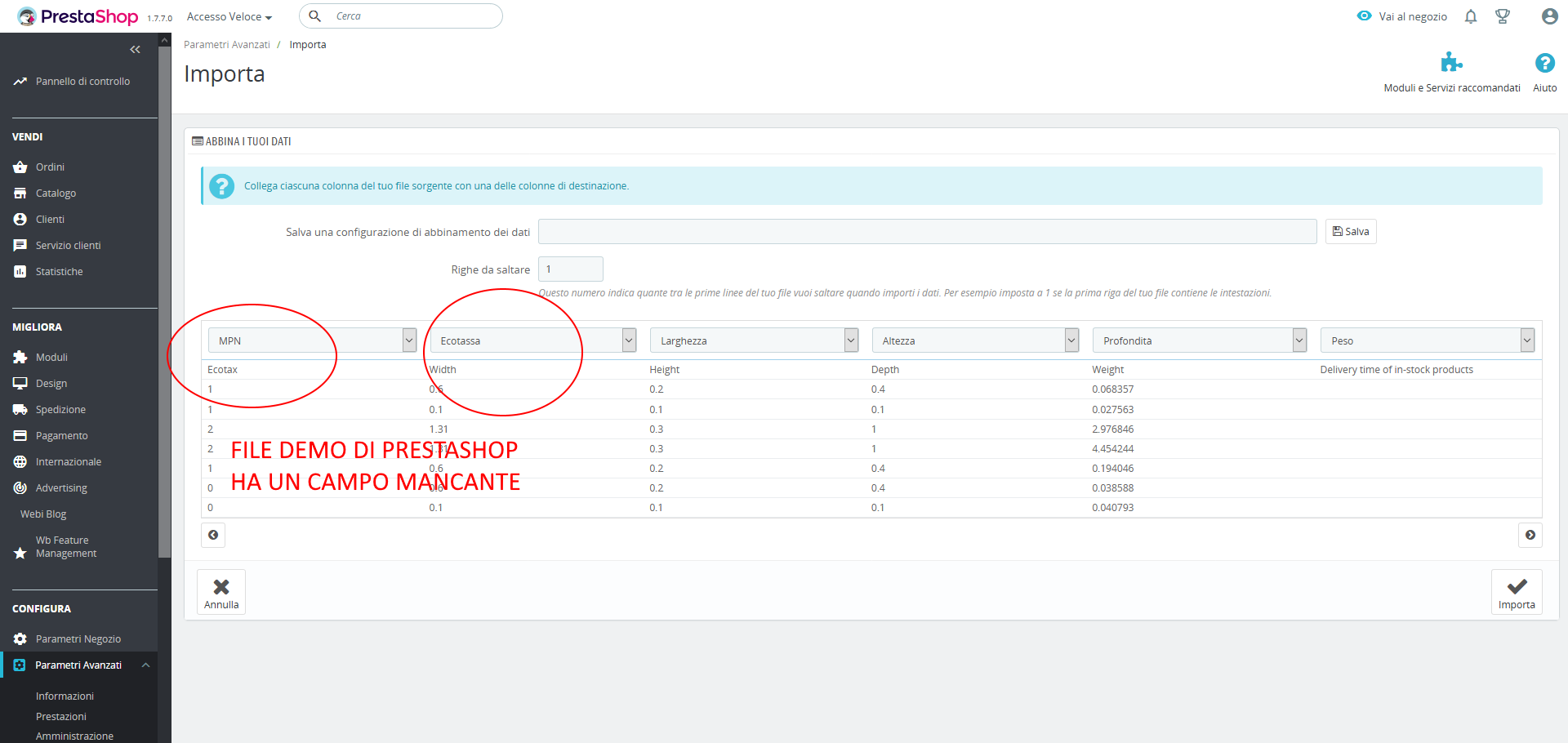Click the weight value 0.068357
This screenshot has width=1568, height=743.
[x=1112, y=389]
